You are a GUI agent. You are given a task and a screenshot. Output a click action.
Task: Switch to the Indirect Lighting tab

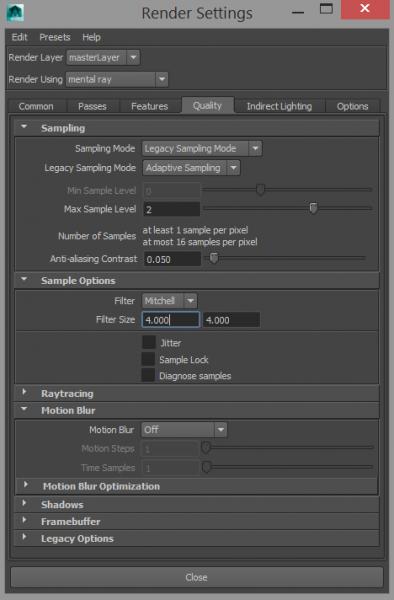click(x=279, y=106)
